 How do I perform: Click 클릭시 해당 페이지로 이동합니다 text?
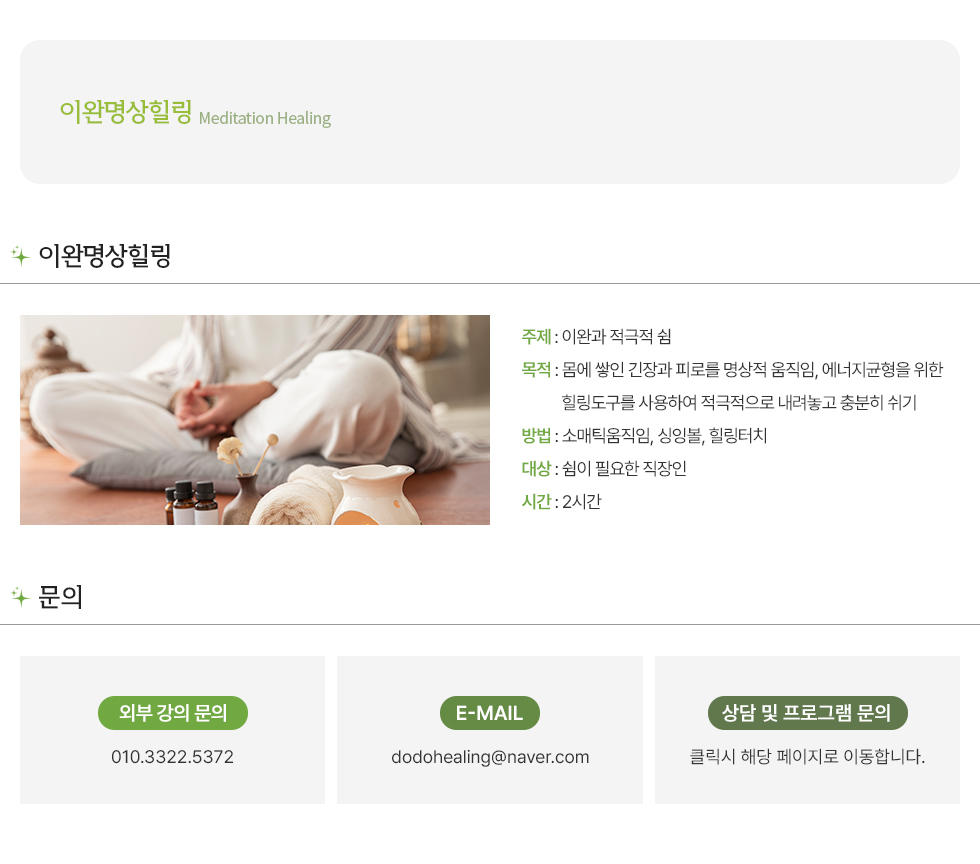(807, 757)
